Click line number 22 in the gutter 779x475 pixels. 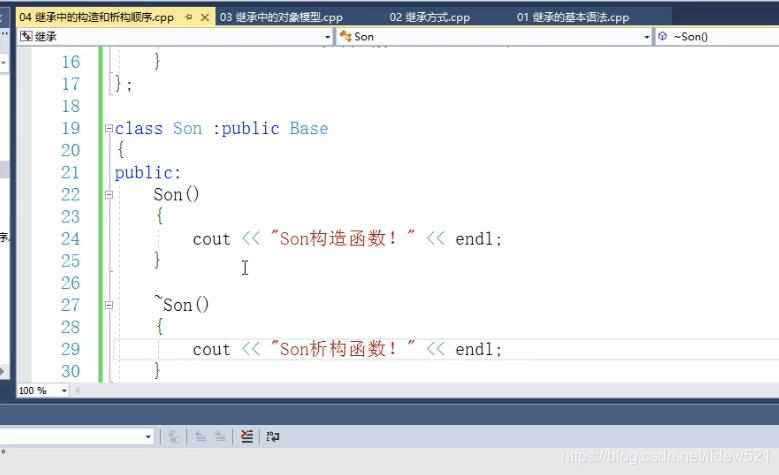tap(71, 195)
